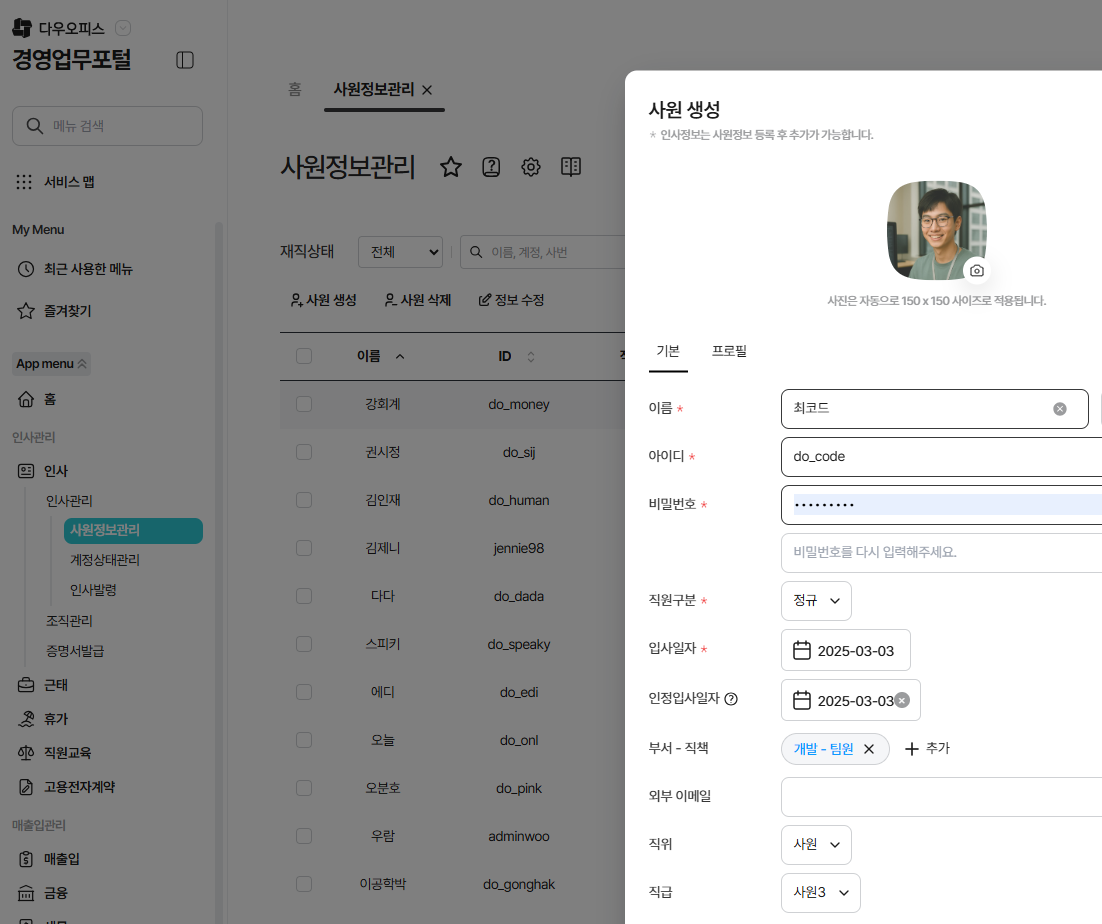Check the box for 강회계 row
1102x924 pixels.
pyautogui.click(x=304, y=404)
